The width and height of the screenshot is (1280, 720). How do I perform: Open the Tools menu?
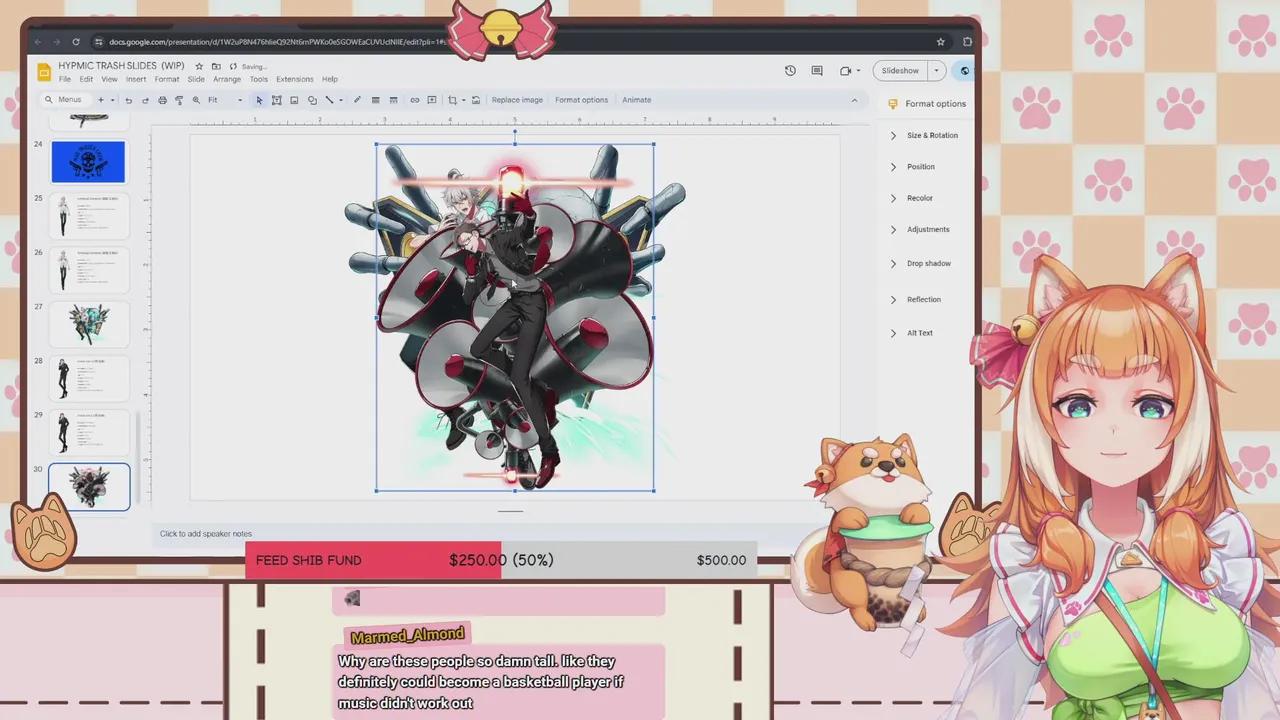pyautogui.click(x=259, y=79)
